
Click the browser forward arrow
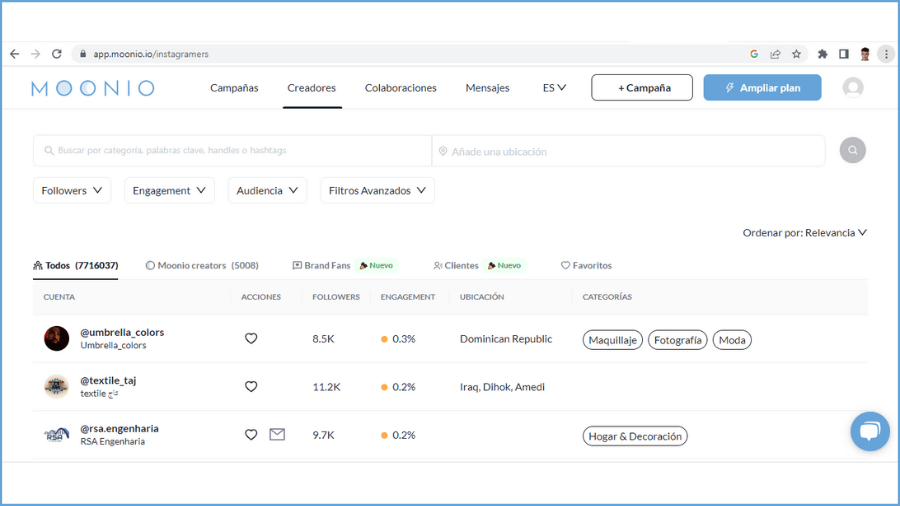36,54
